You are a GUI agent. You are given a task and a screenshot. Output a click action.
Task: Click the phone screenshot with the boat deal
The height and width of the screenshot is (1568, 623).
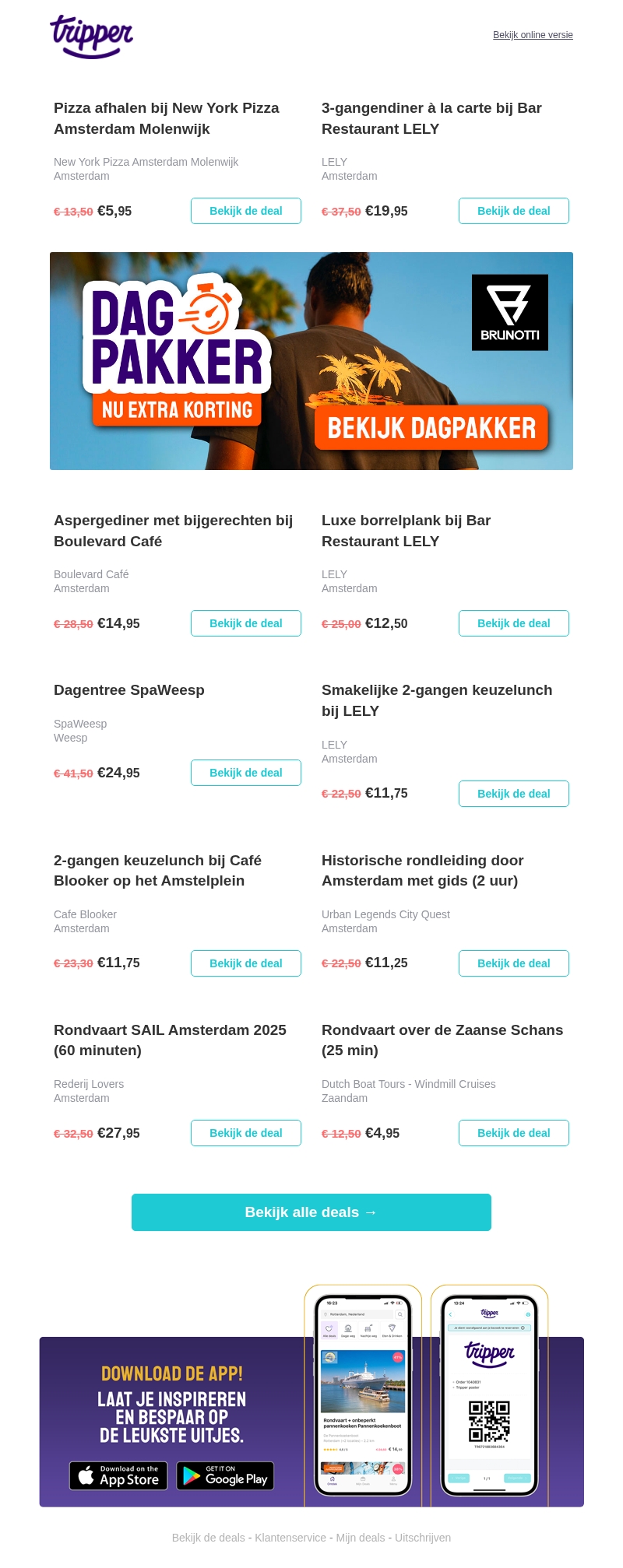pyautogui.click(x=363, y=1394)
